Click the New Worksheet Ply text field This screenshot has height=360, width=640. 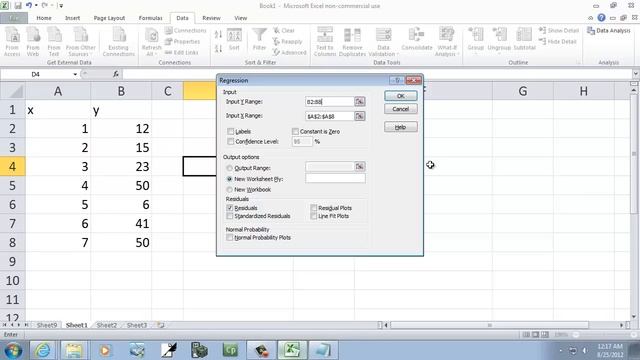coord(336,178)
